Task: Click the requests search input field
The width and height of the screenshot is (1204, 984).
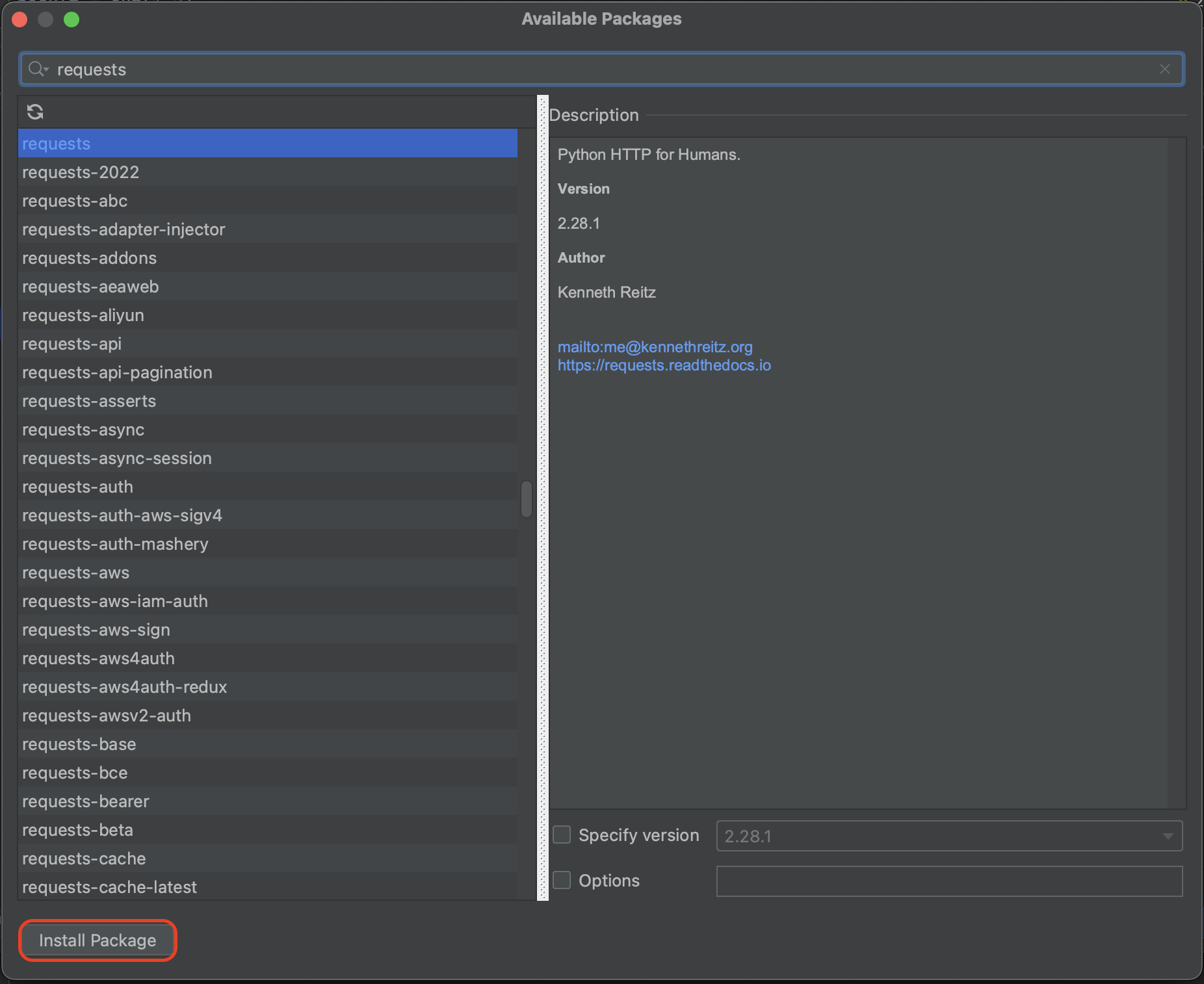Action: pos(601,69)
